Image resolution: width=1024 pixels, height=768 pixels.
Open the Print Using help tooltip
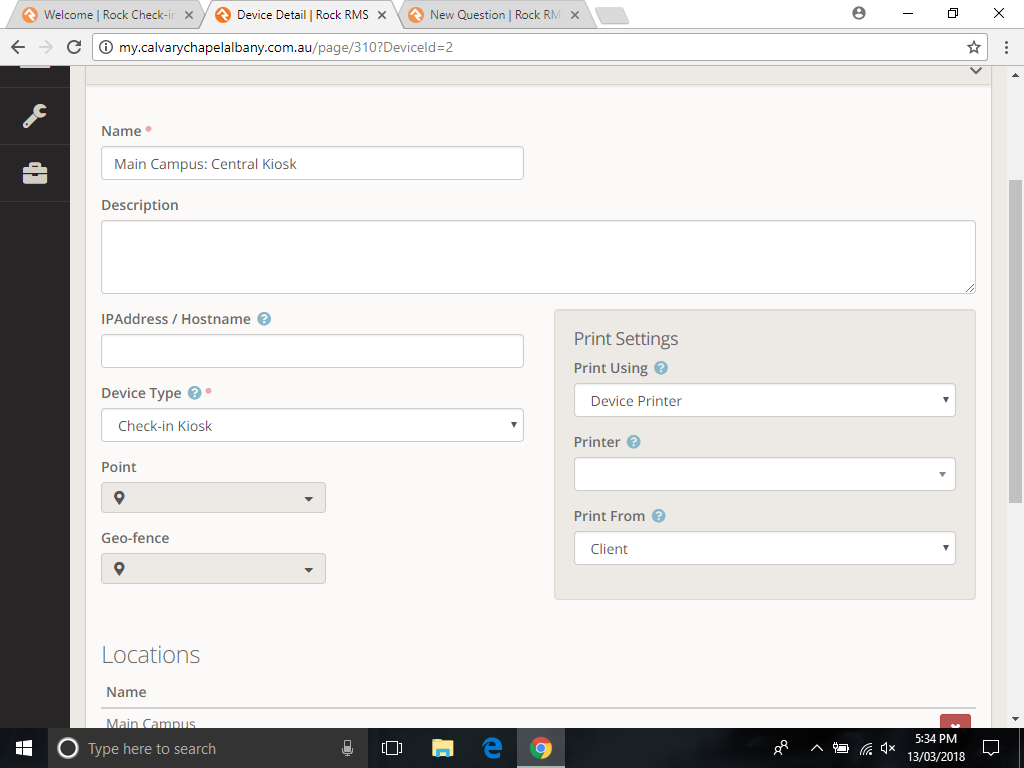pos(660,368)
